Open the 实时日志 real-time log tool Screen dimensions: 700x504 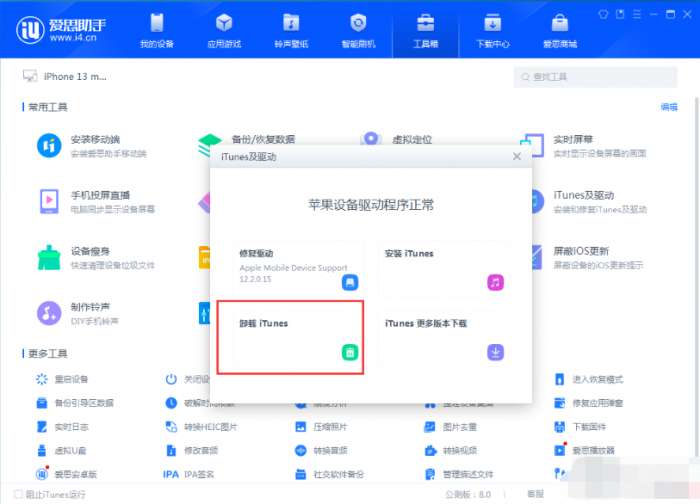(x=62, y=427)
